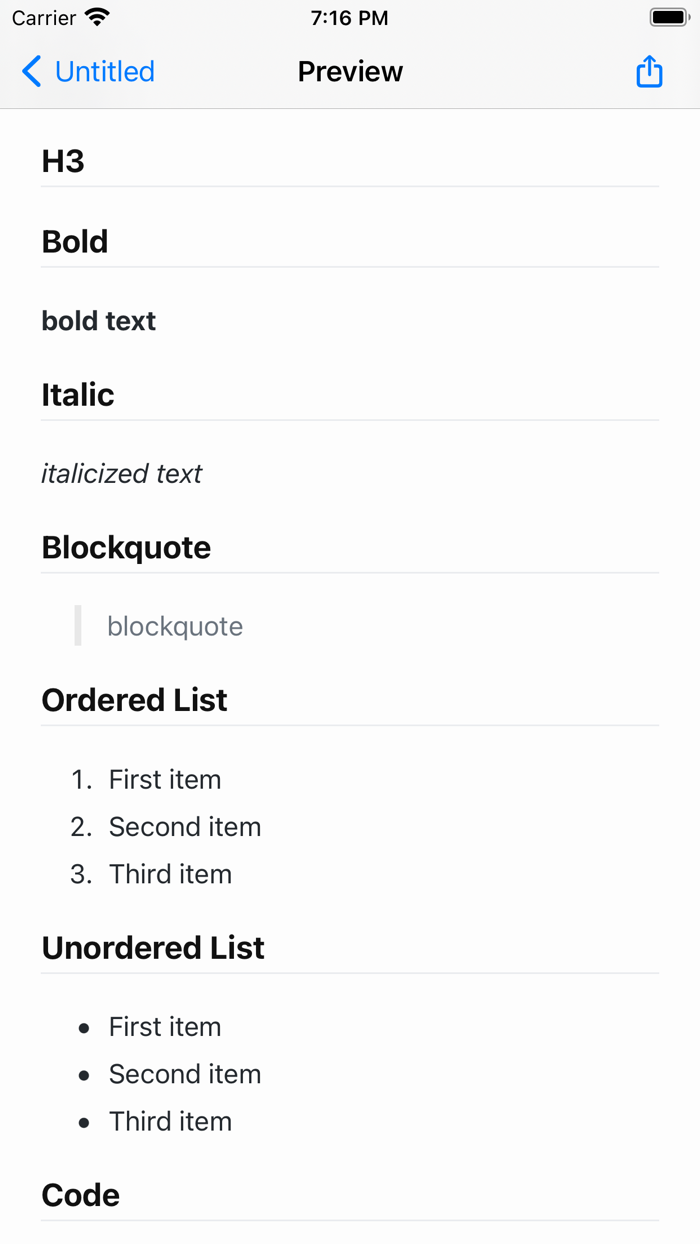Select the italicized text line
The width and height of the screenshot is (700, 1244).
121,473
